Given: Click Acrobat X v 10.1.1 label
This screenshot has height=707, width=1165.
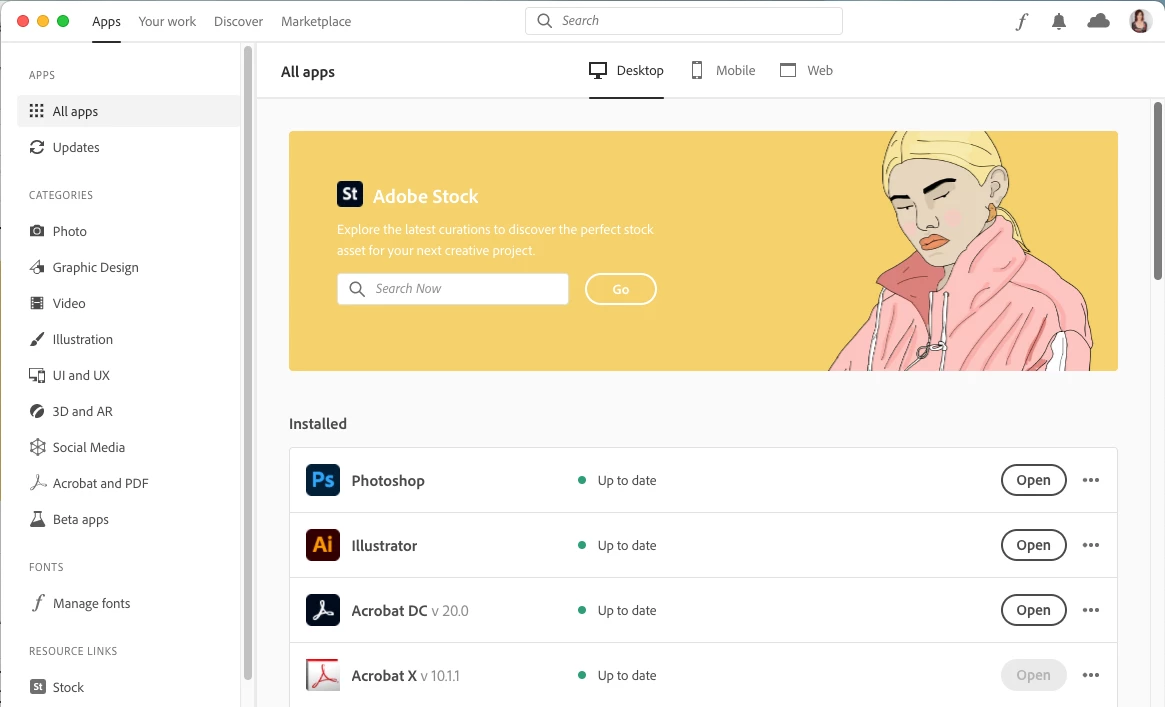Looking at the screenshot, I should click(406, 676).
